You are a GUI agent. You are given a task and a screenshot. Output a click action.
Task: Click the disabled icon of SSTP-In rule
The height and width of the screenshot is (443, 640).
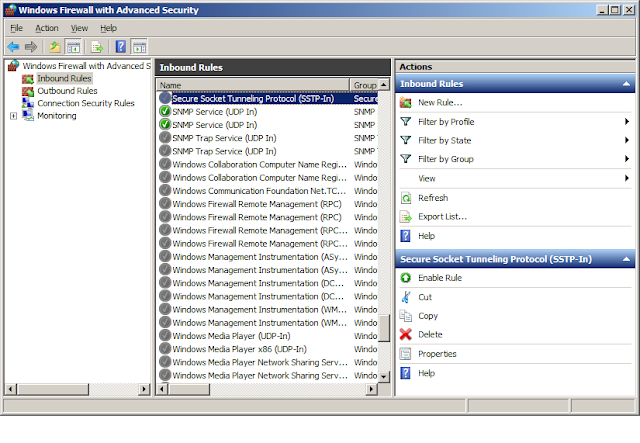pos(165,98)
